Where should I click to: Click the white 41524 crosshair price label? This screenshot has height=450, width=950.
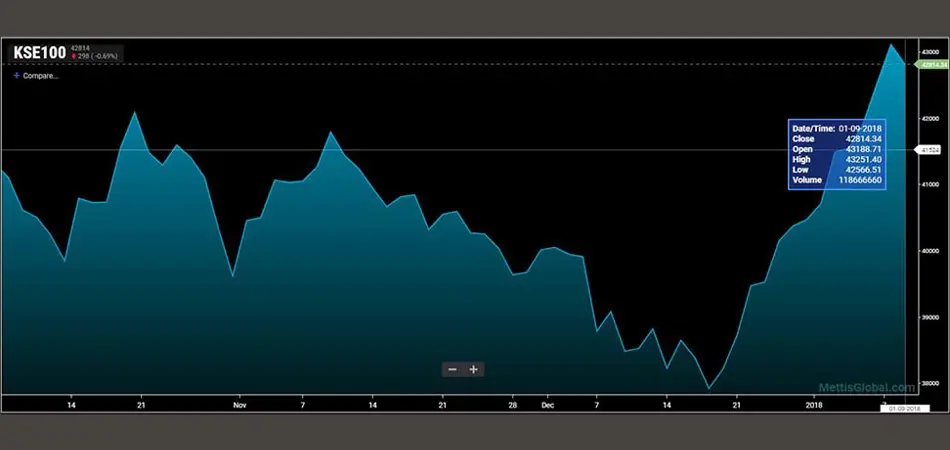coord(928,150)
